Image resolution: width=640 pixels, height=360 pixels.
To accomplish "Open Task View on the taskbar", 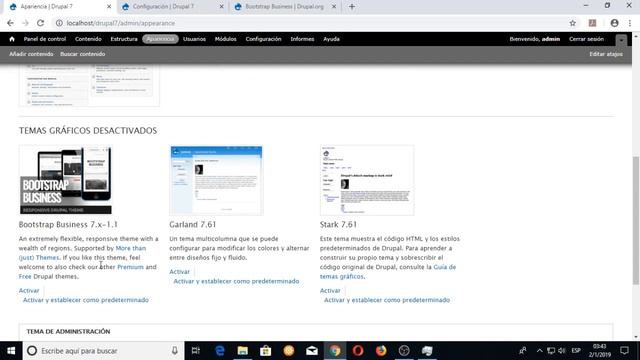I will tap(196, 351).
